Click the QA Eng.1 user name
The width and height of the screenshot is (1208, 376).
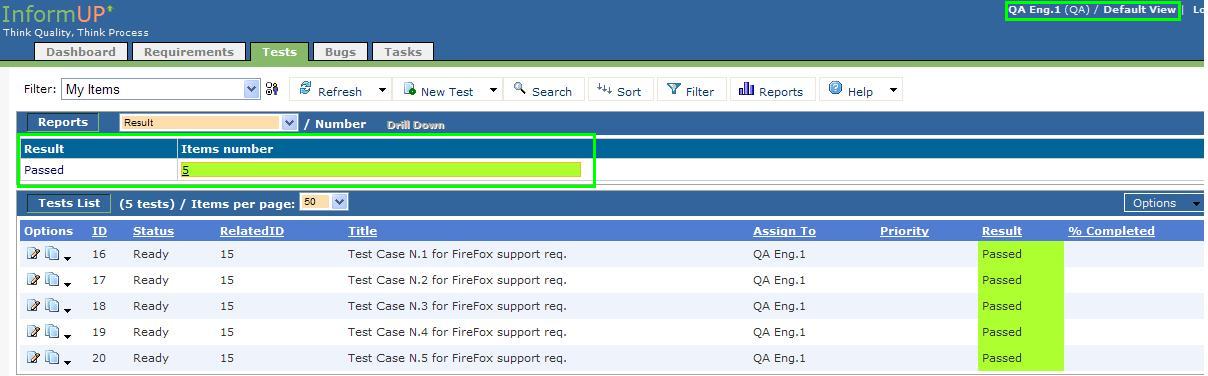pyautogui.click(x=1034, y=9)
